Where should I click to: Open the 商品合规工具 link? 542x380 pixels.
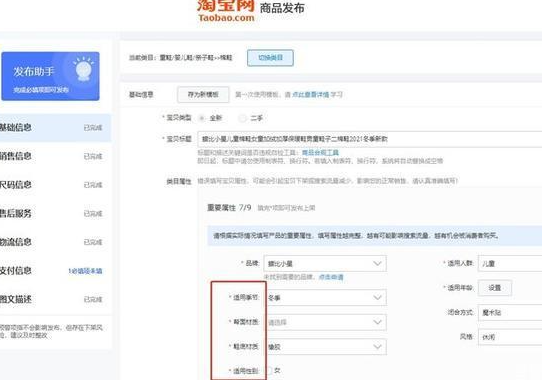pyautogui.click(x=320, y=152)
